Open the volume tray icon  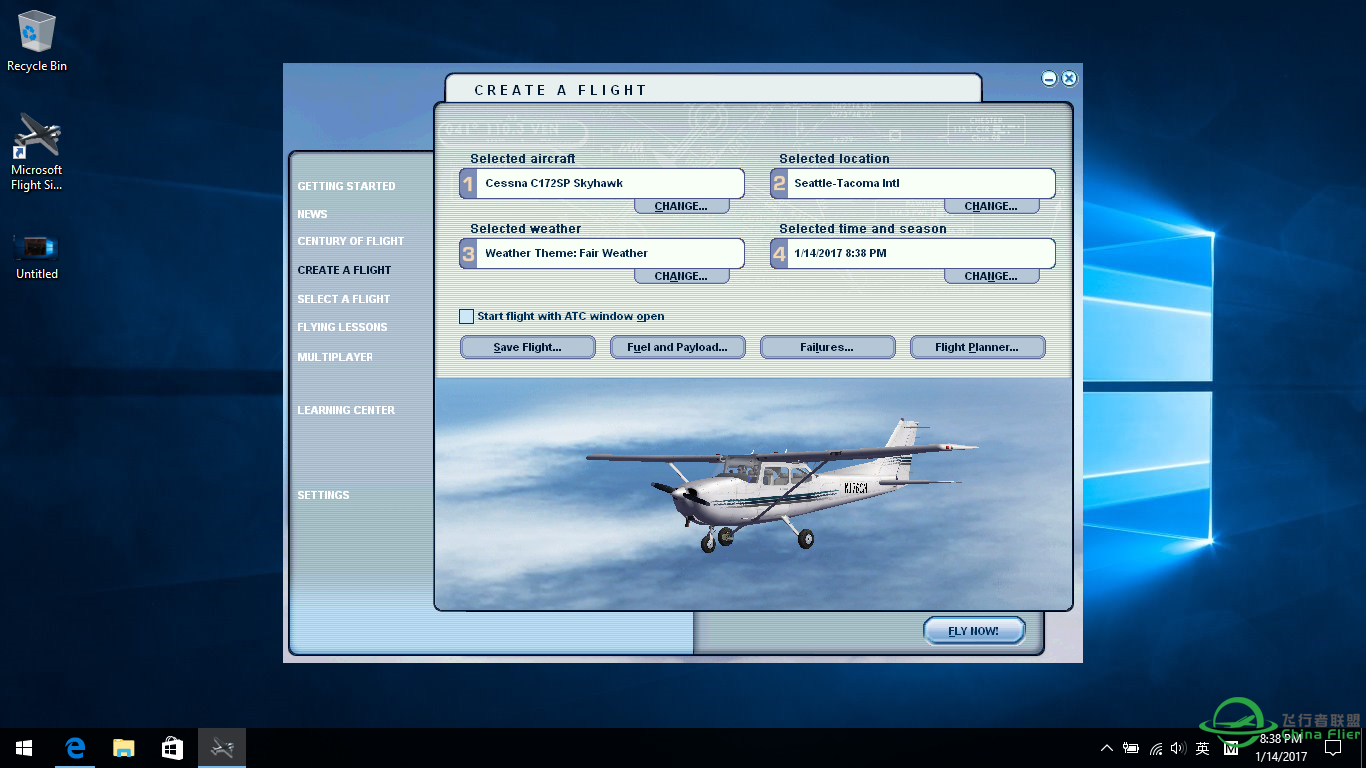pyautogui.click(x=1178, y=748)
